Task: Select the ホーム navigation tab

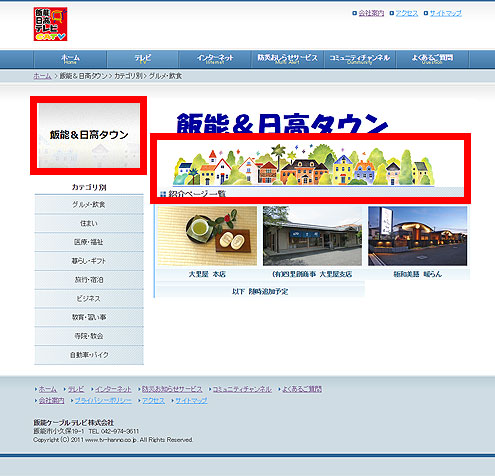Action: pos(70,59)
